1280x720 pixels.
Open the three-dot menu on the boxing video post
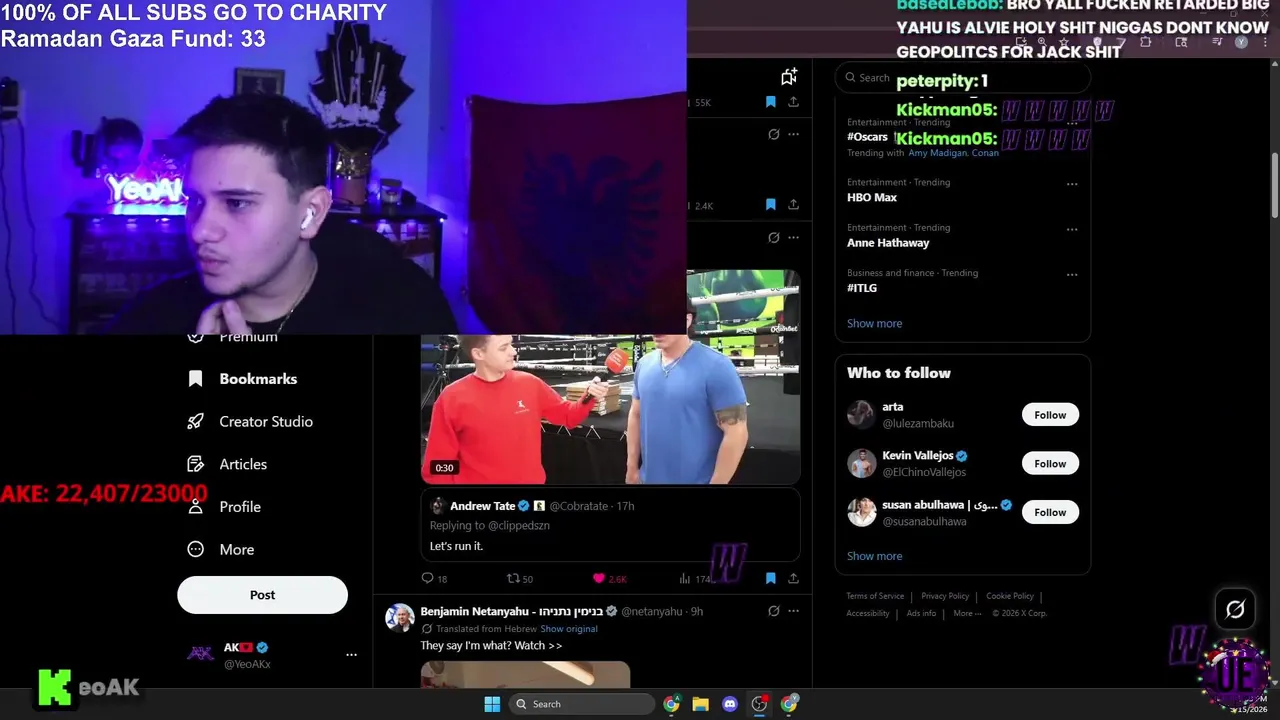793,238
